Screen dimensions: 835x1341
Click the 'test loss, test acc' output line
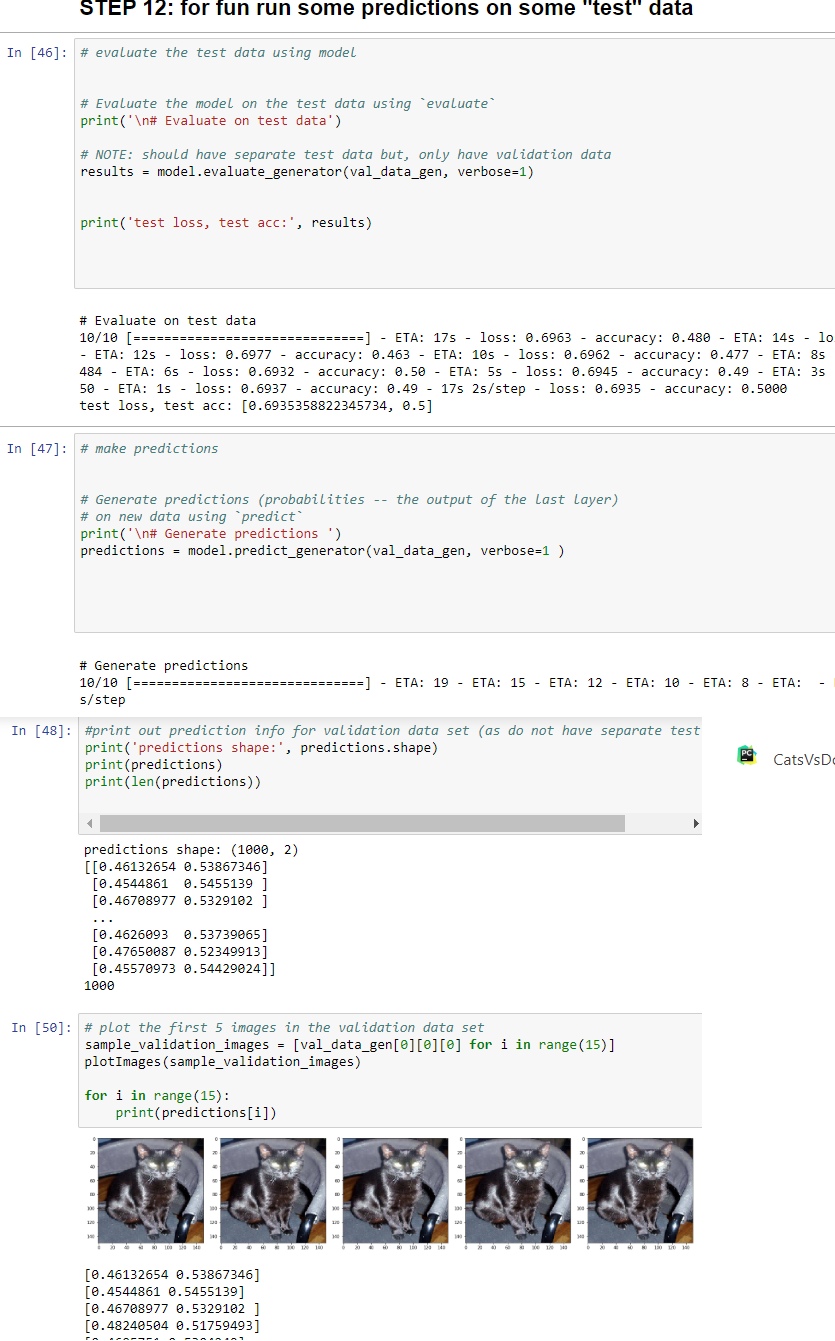[x=255, y=405]
